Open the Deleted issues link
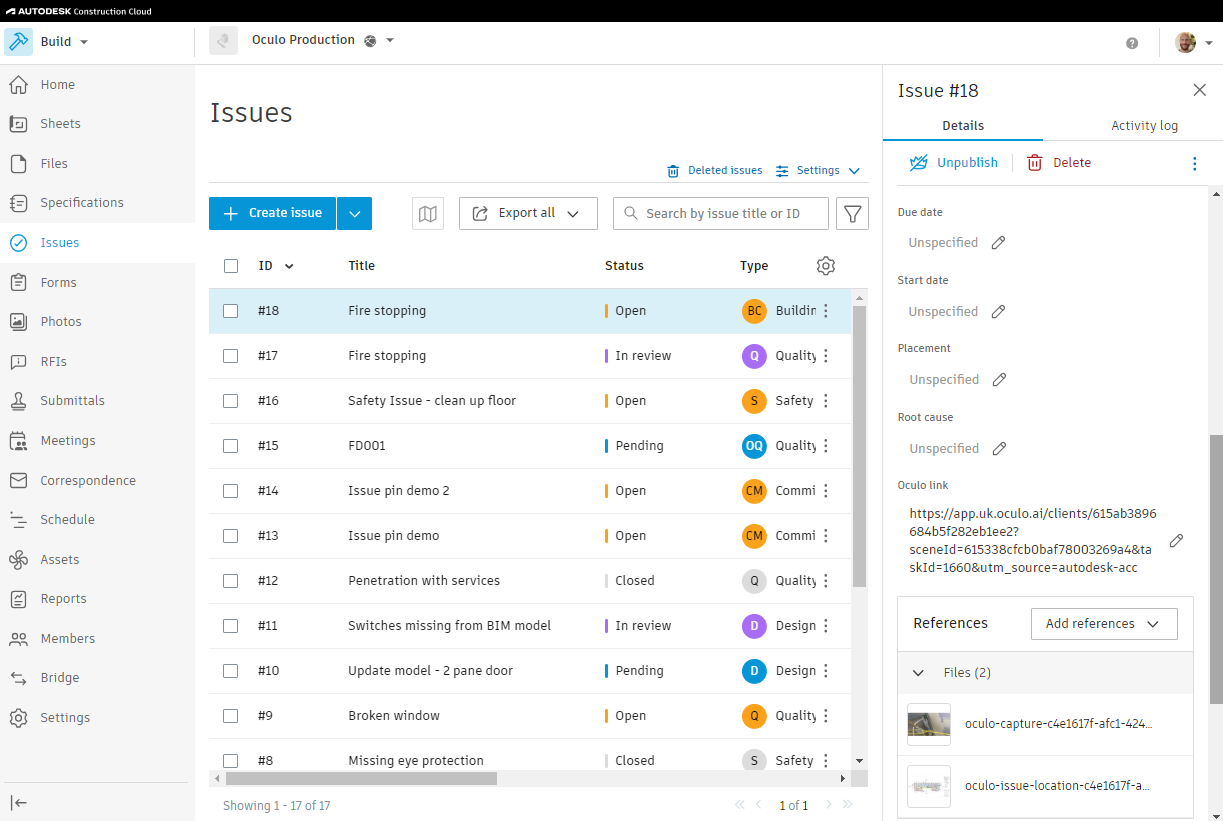This screenshot has width=1223, height=821. 714,171
